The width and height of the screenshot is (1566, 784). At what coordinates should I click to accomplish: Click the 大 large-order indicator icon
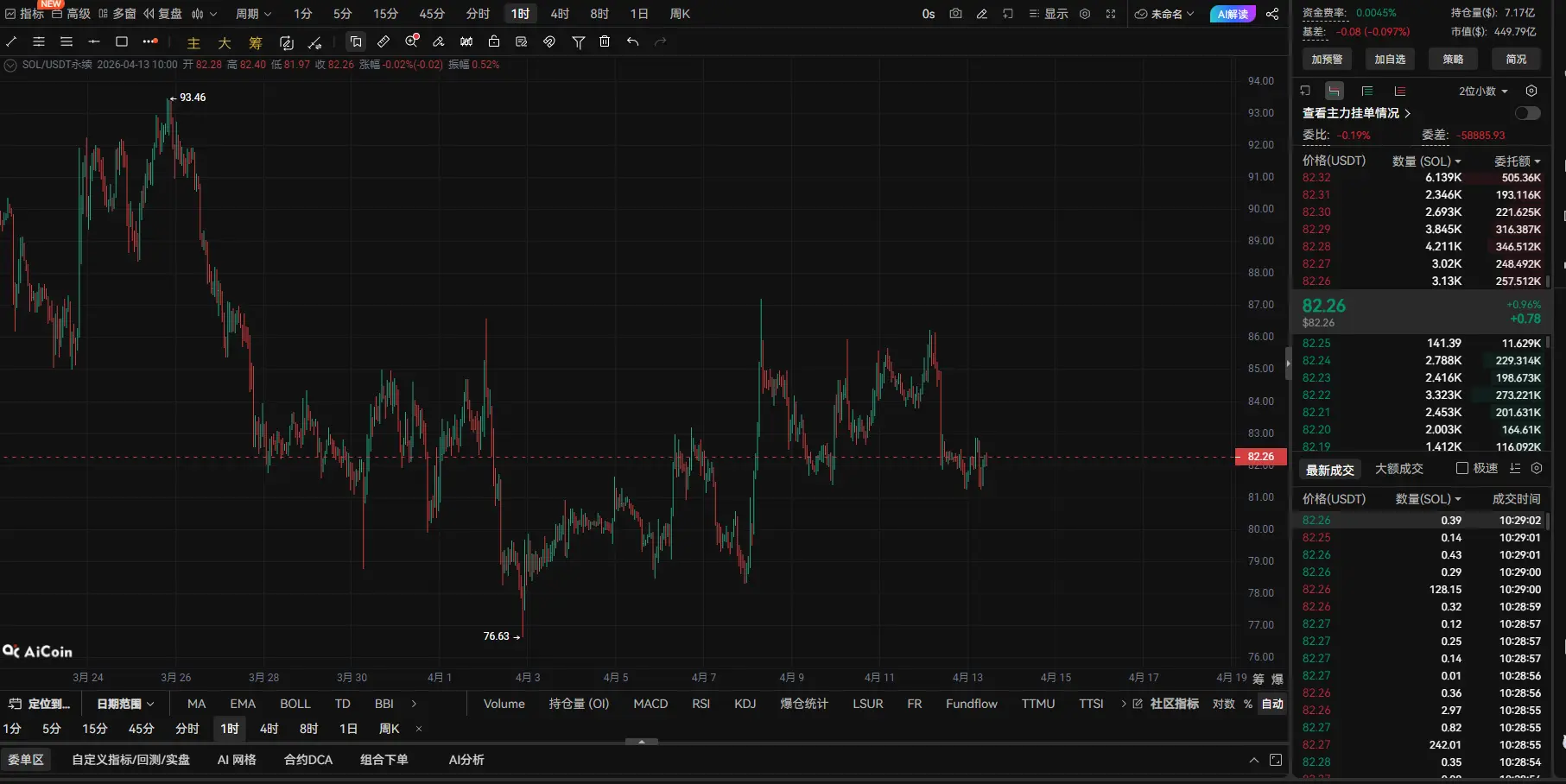225,42
